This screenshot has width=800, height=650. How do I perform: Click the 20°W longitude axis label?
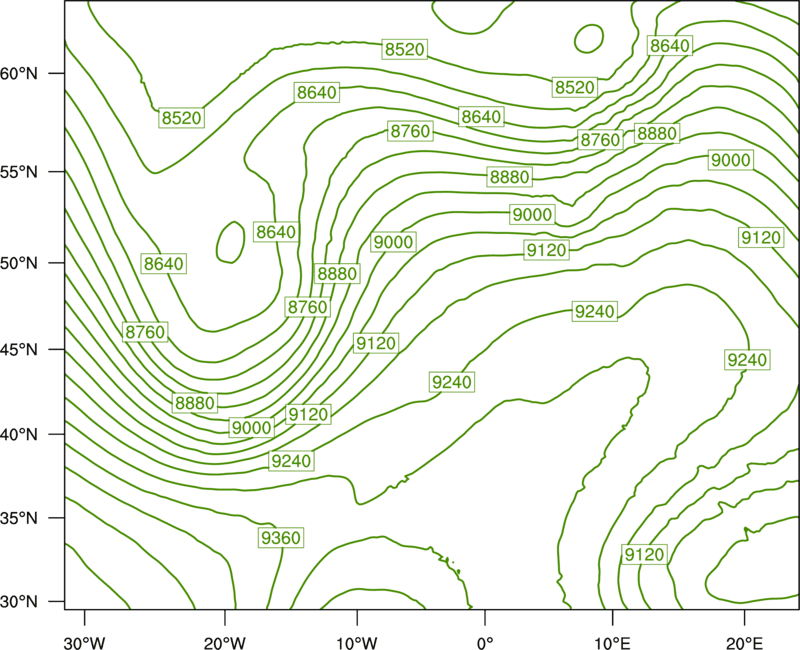tap(225, 643)
